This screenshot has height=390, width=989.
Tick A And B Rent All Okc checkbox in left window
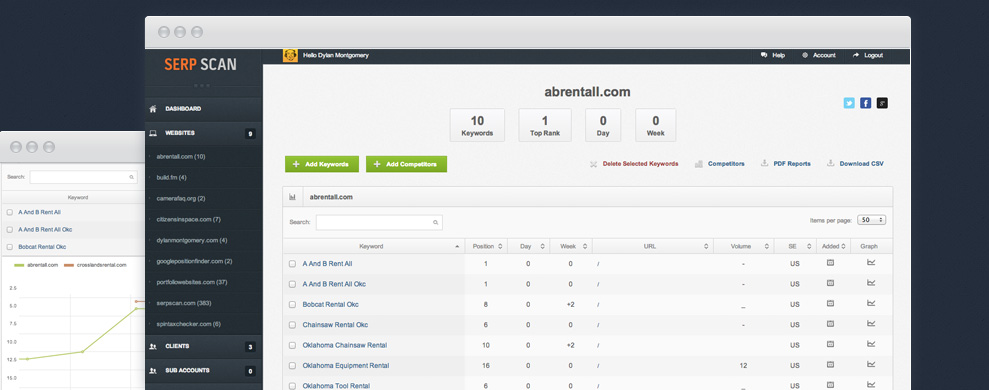[x=9, y=230]
